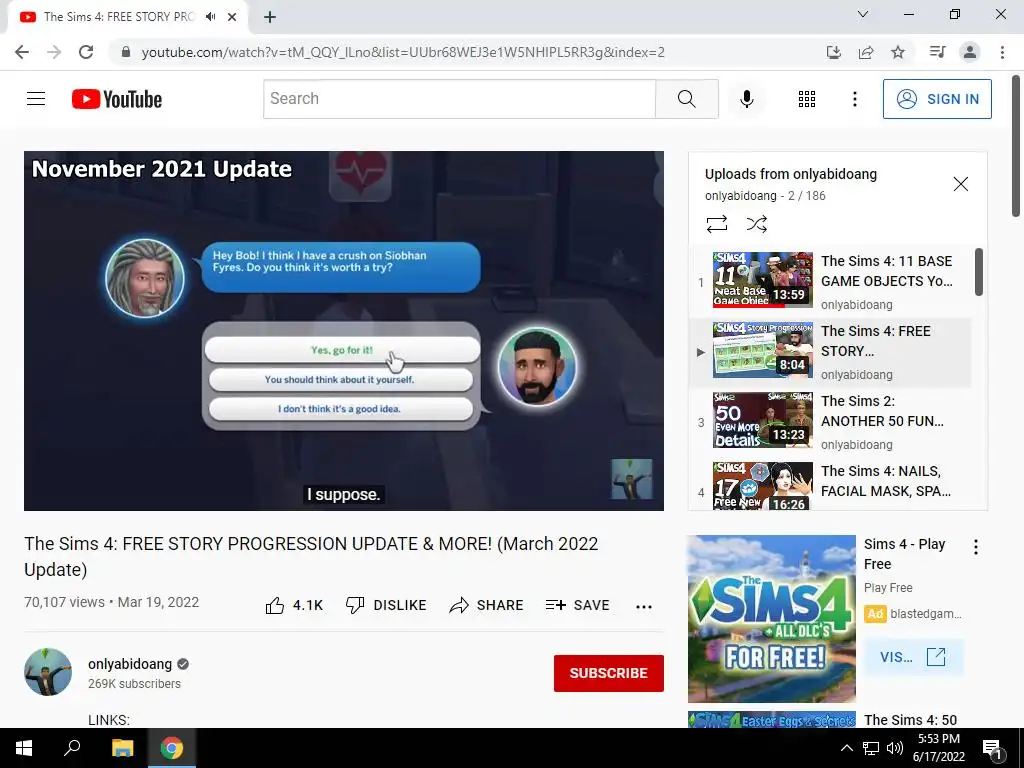Screen dimensions: 1024x768
Task: Select The Sims 4: FREE STORY playlist item
Action: [829, 352]
